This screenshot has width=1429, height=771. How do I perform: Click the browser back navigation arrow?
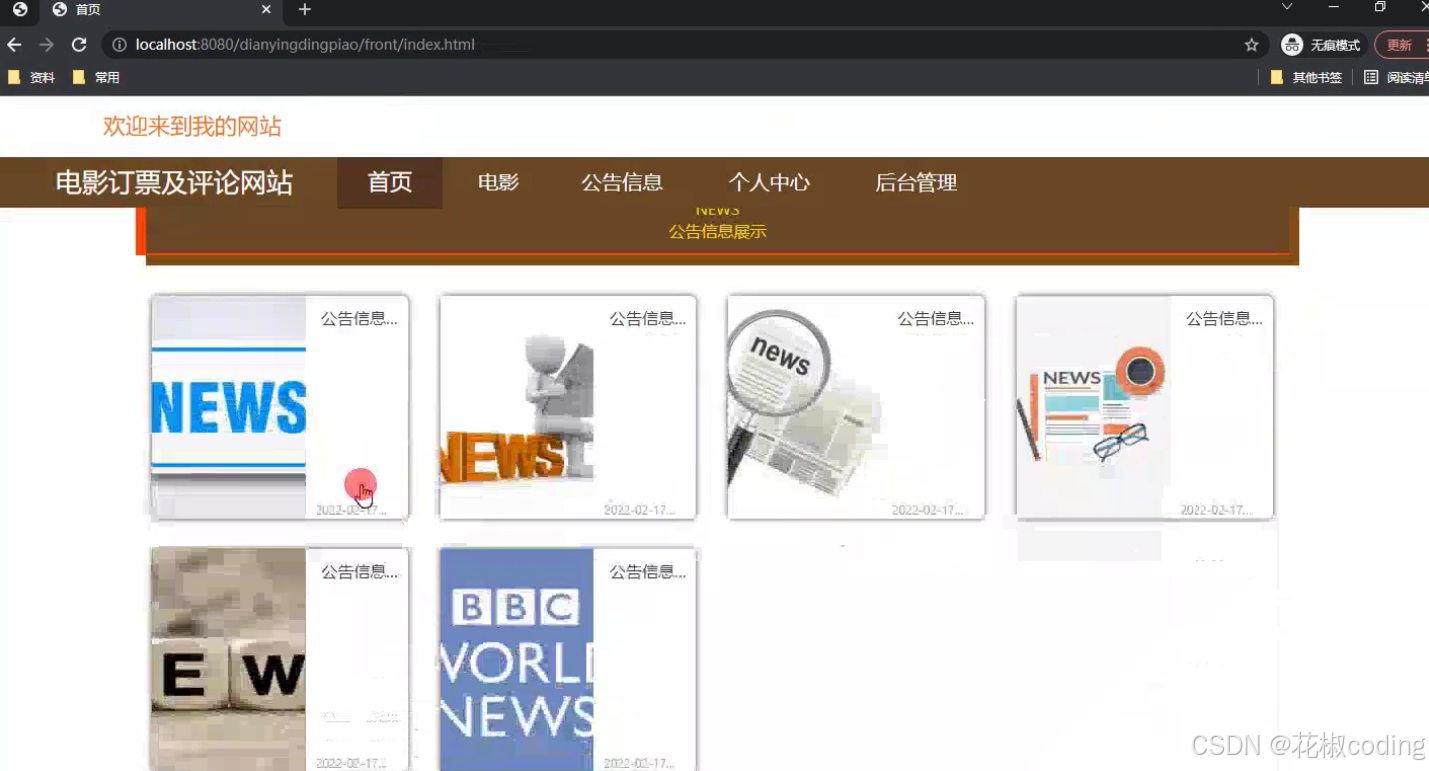[15, 44]
